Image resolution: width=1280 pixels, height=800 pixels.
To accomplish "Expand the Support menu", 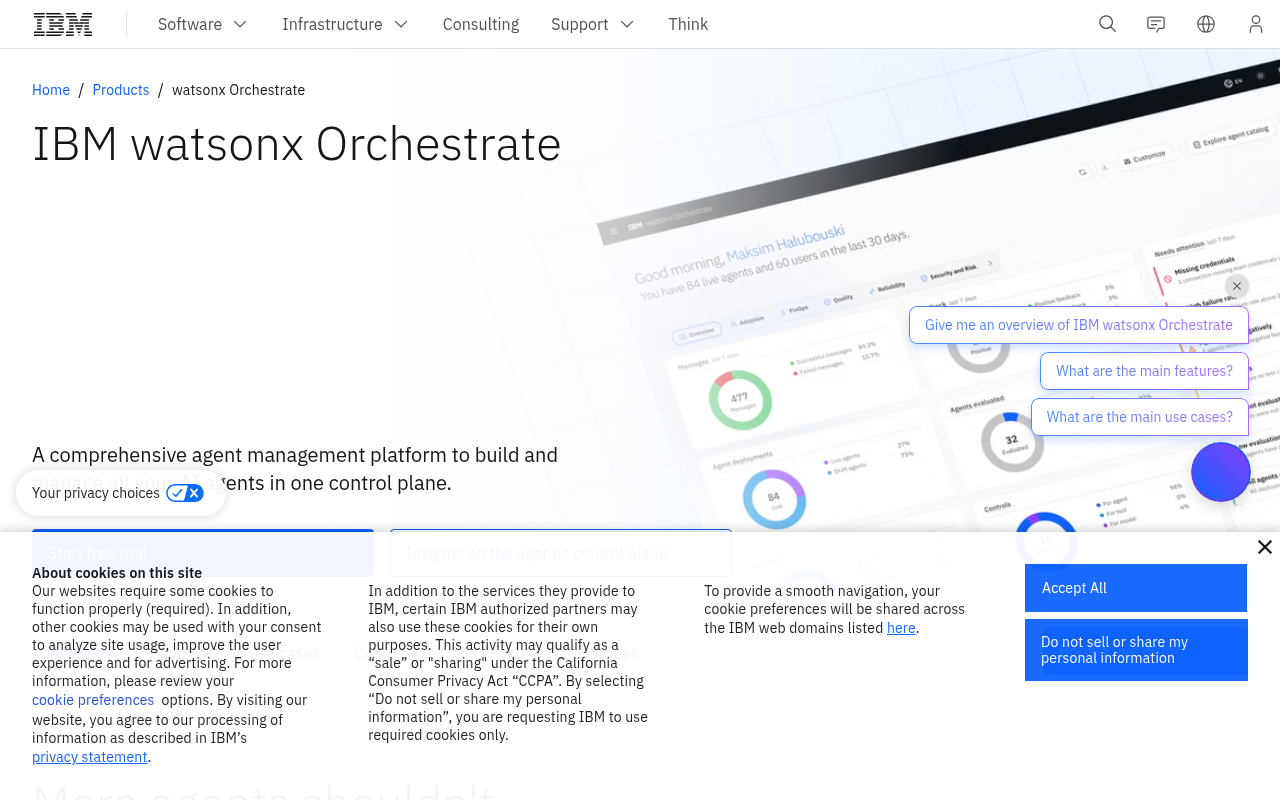I will [x=592, y=24].
